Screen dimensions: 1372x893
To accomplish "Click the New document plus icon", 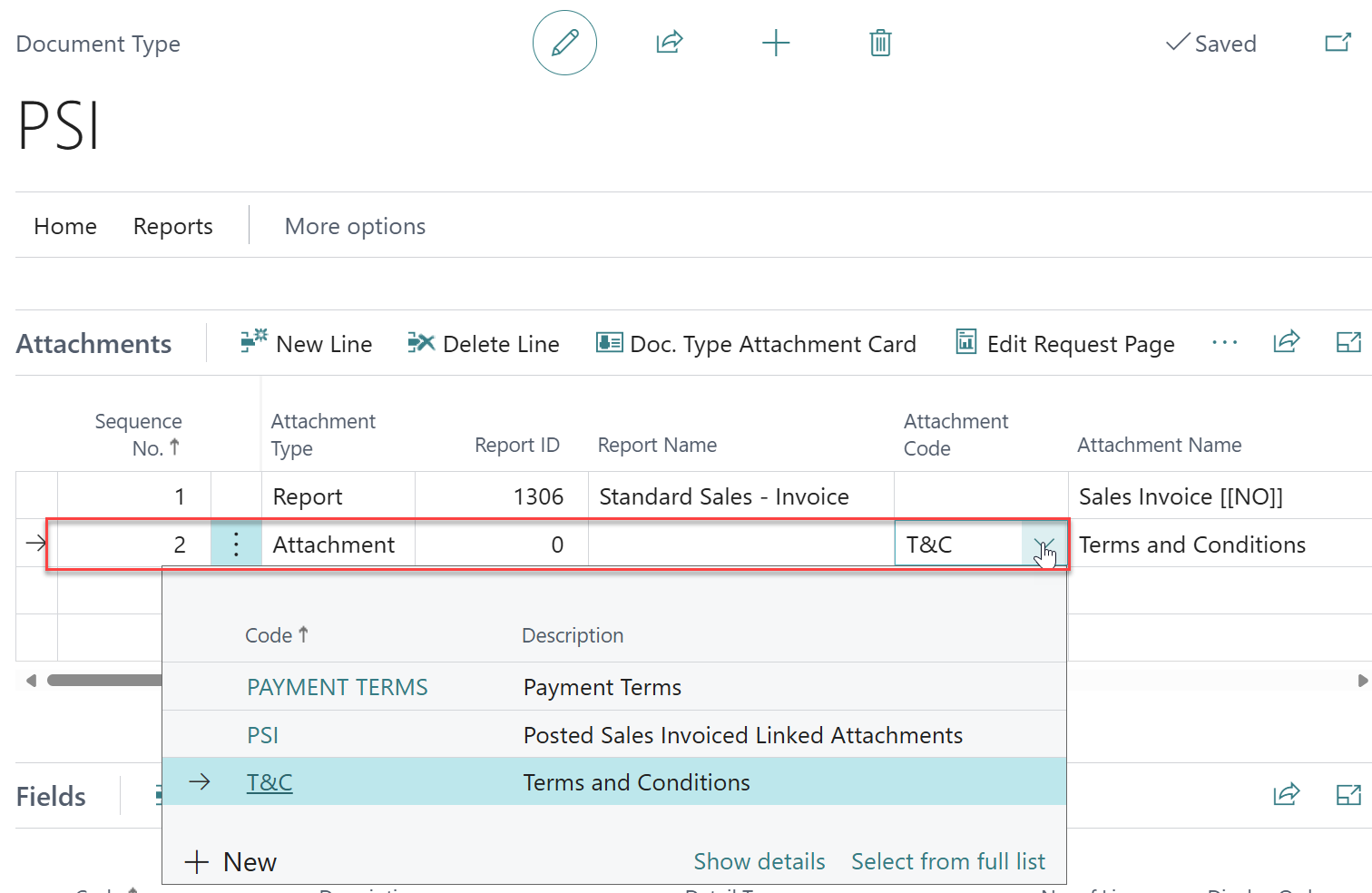I will (x=776, y=42).
